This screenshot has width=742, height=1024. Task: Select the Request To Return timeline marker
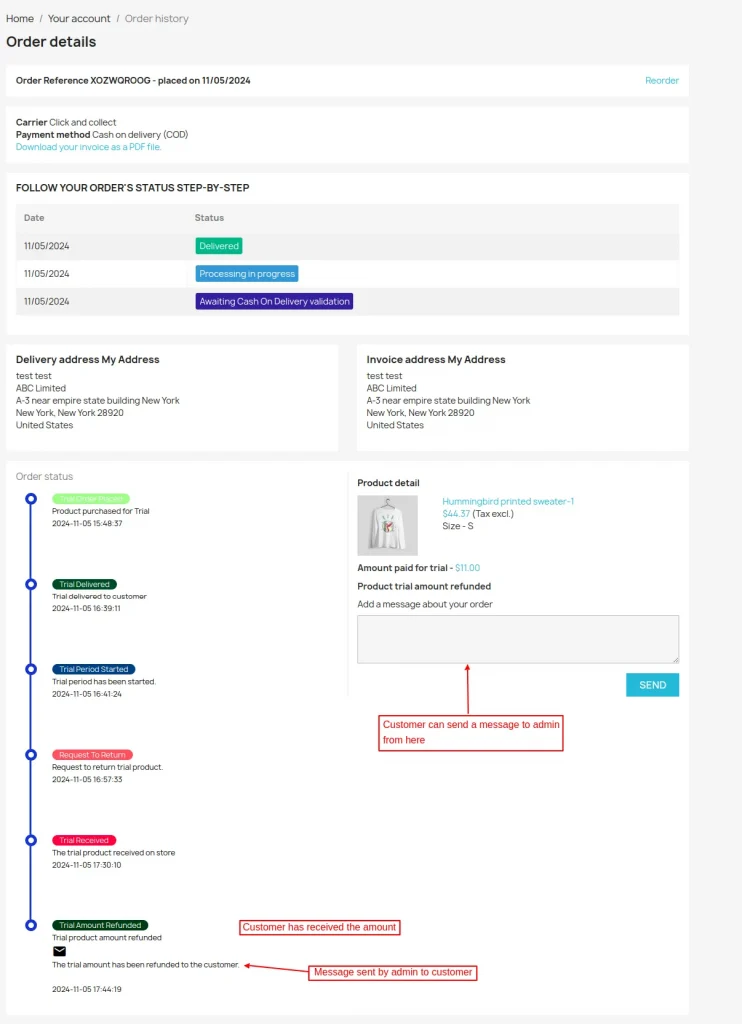pos(31,755)
